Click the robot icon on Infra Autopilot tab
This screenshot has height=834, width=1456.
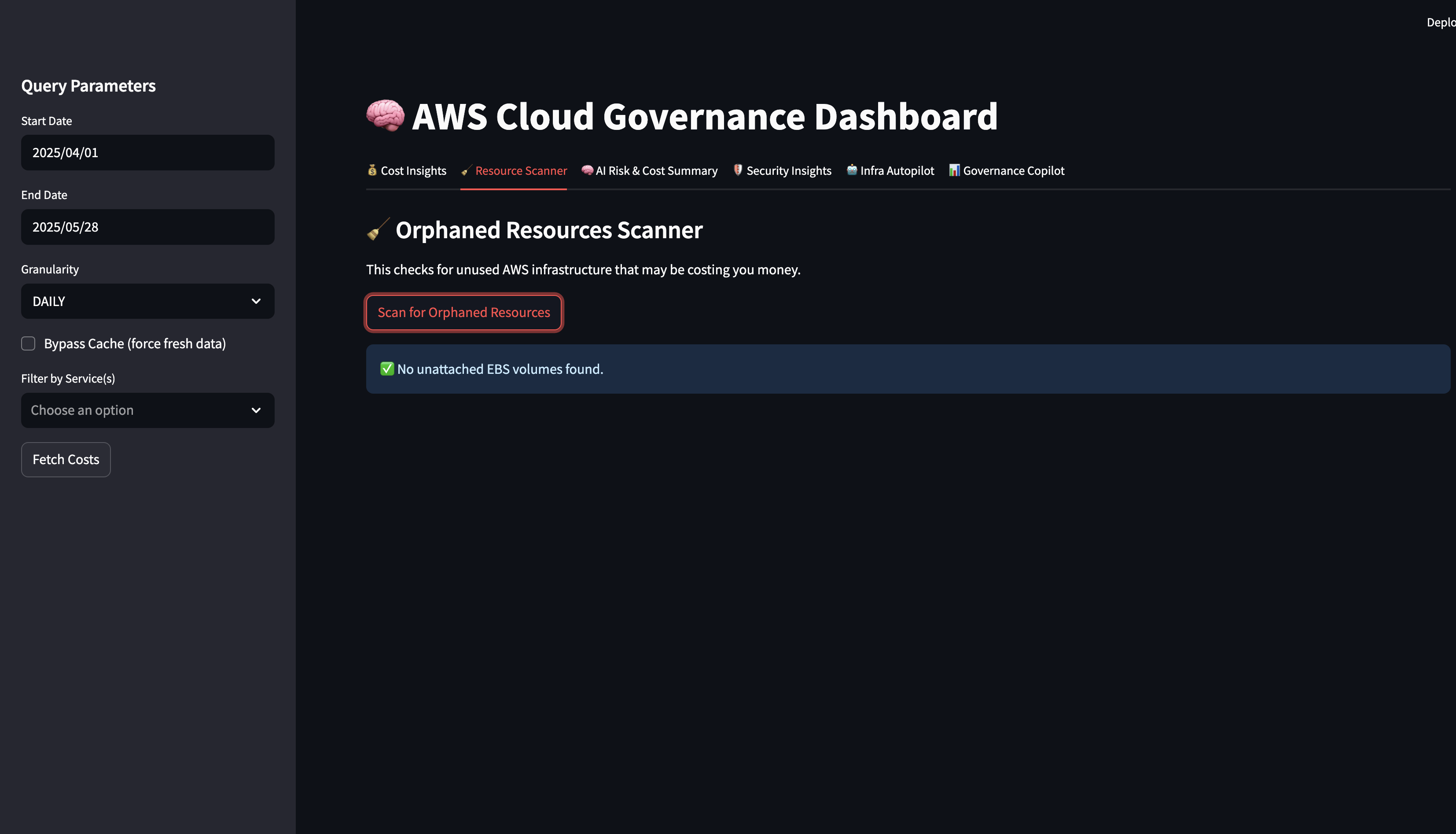tap(852, 170)
